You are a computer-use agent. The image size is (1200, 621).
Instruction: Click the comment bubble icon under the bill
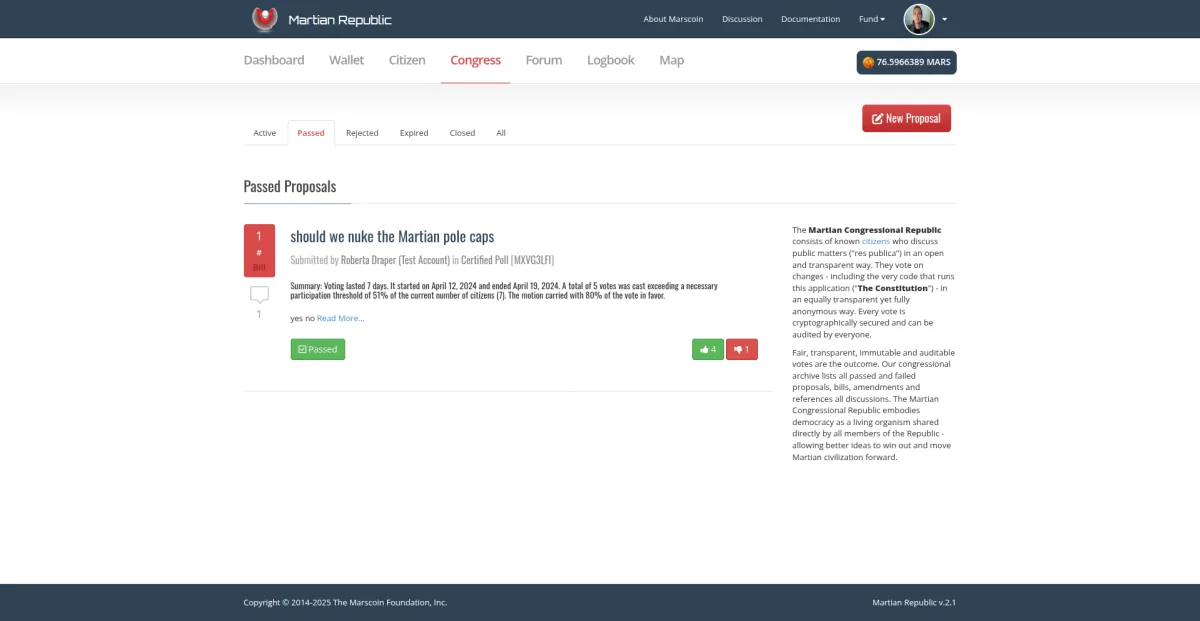(x=259, y=295)
